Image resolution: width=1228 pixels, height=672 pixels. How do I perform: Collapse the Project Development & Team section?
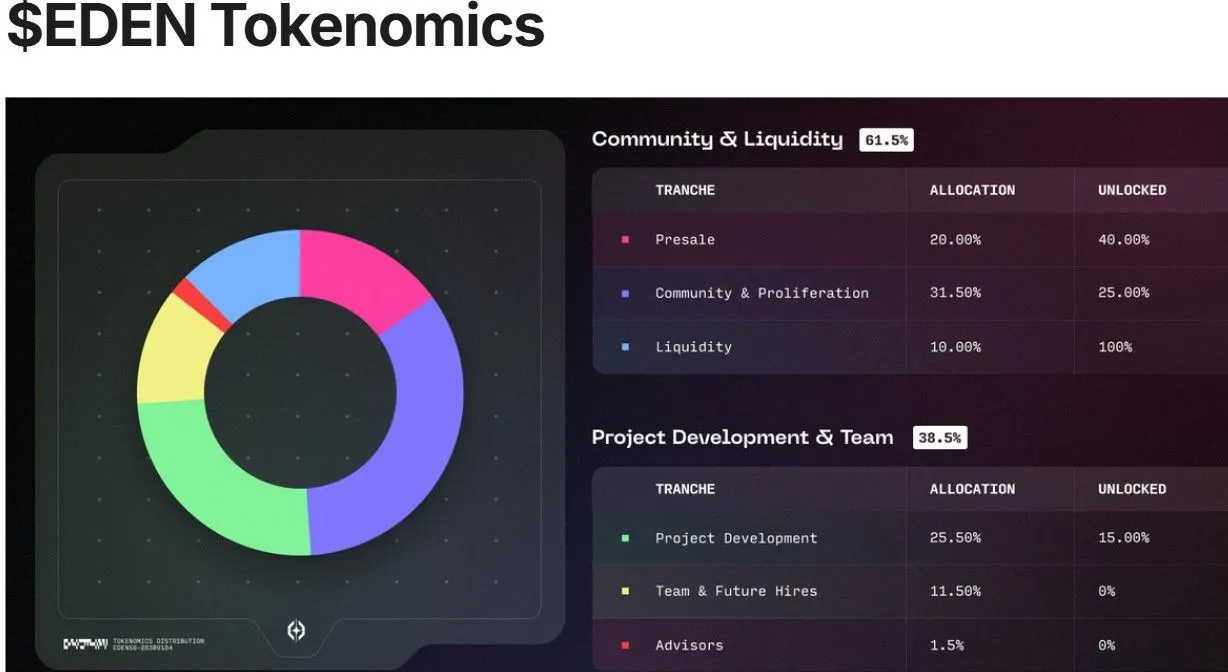(x=743, y=437)
